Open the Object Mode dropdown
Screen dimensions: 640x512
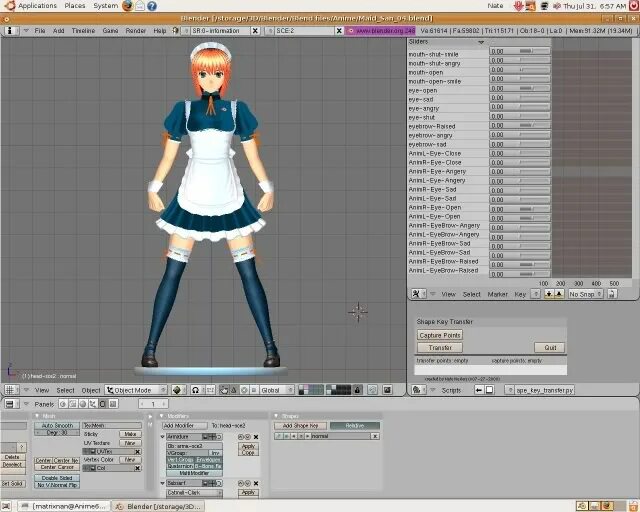tap(136, 390)
